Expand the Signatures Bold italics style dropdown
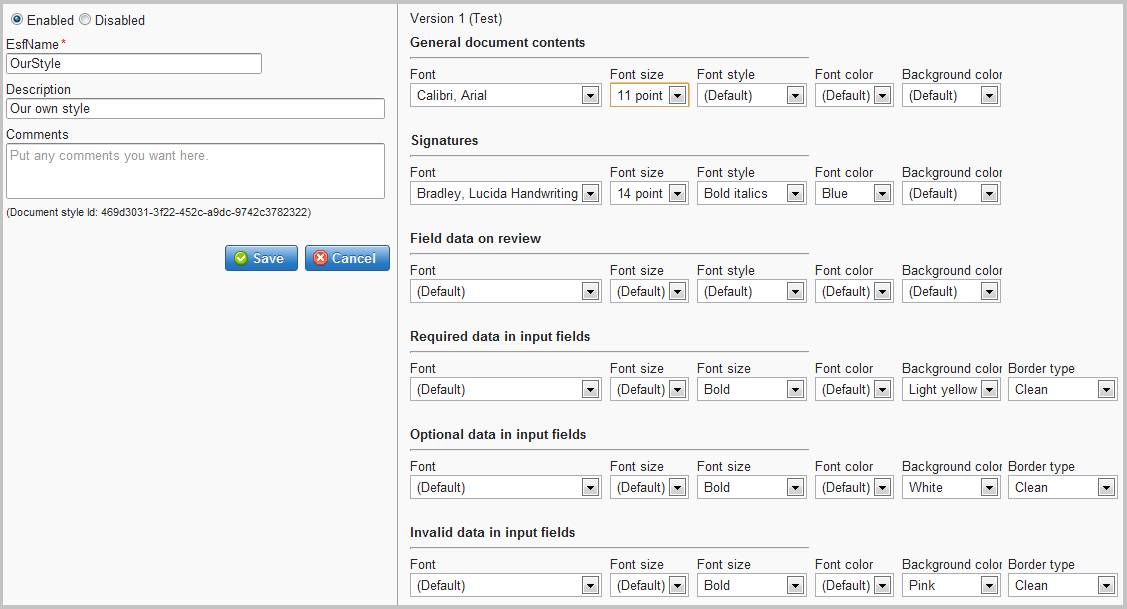This screenshot has width=1127, height=609. 751,194
